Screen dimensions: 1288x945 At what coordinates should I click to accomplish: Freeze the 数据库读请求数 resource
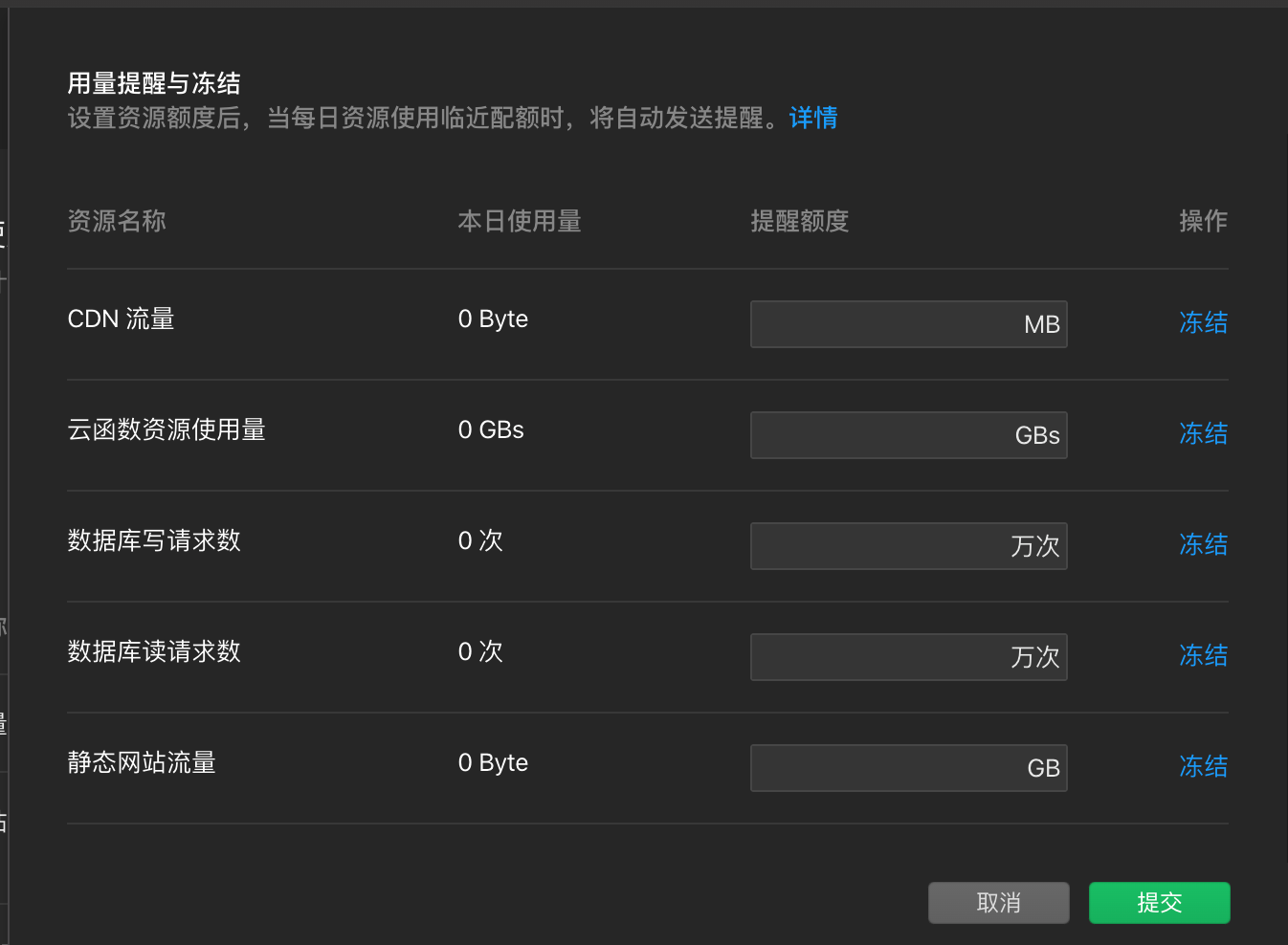point(1203,655)
